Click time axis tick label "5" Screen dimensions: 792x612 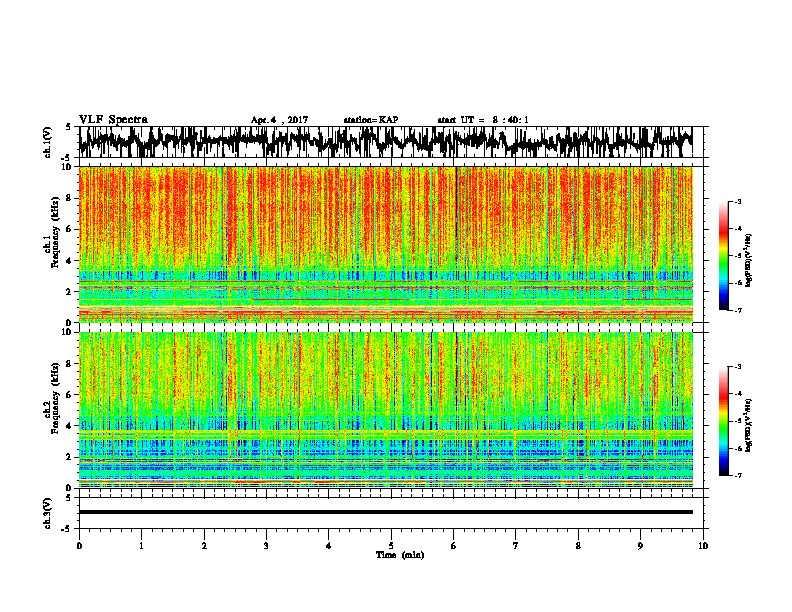click(391, 546)
